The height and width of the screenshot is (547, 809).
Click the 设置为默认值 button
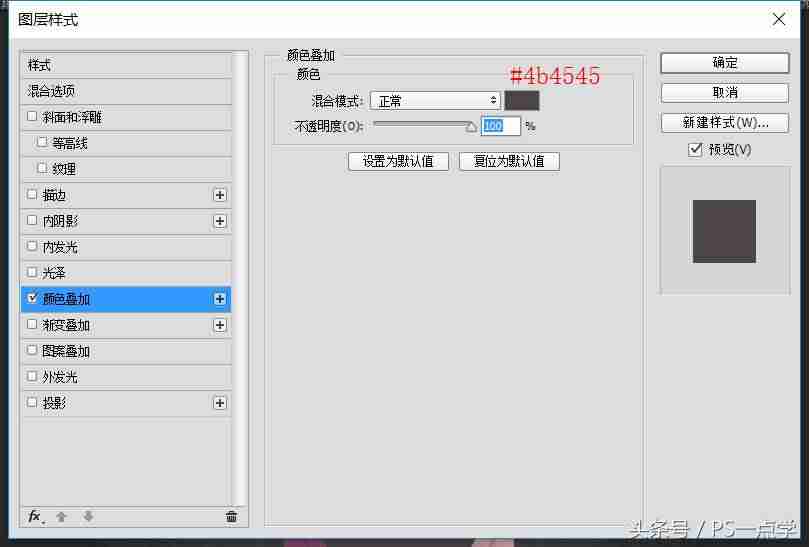(398, 162)
